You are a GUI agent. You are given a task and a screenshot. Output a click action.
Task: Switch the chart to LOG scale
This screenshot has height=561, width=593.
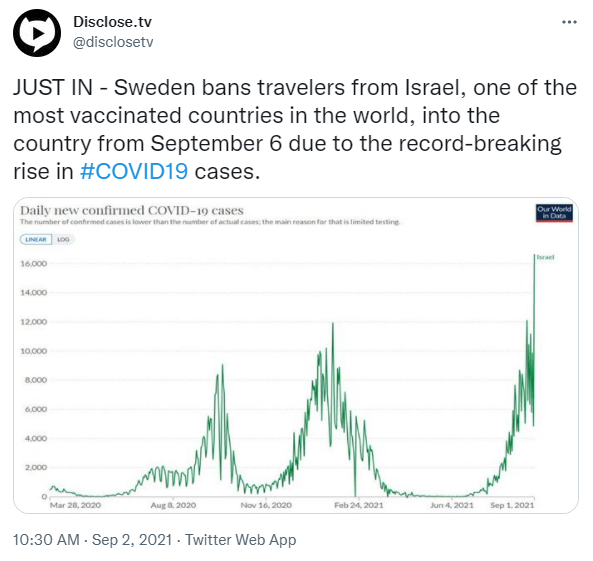[63, 239]
